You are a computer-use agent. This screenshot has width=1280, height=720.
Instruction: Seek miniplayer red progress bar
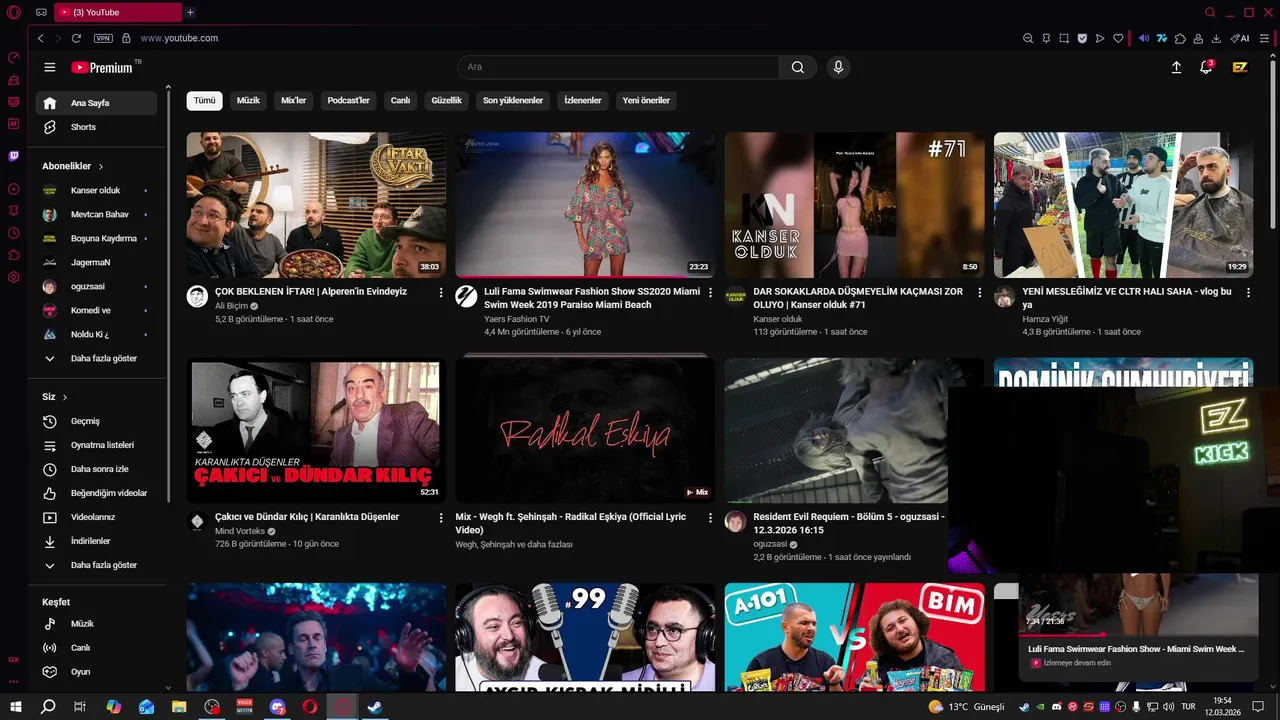pos(1139,634)
